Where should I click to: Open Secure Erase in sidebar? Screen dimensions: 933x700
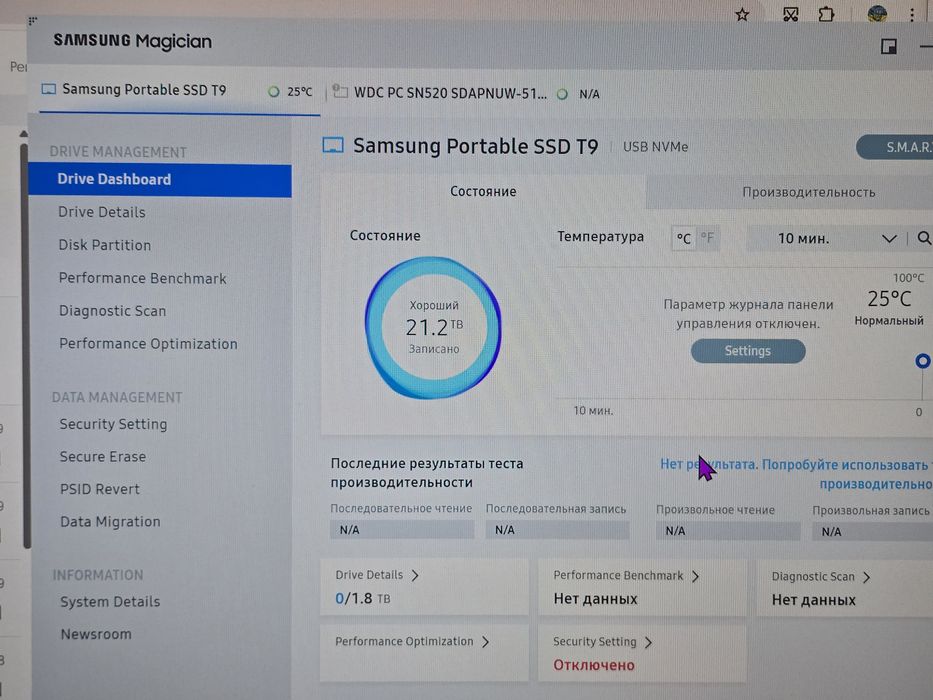[103, 457]
